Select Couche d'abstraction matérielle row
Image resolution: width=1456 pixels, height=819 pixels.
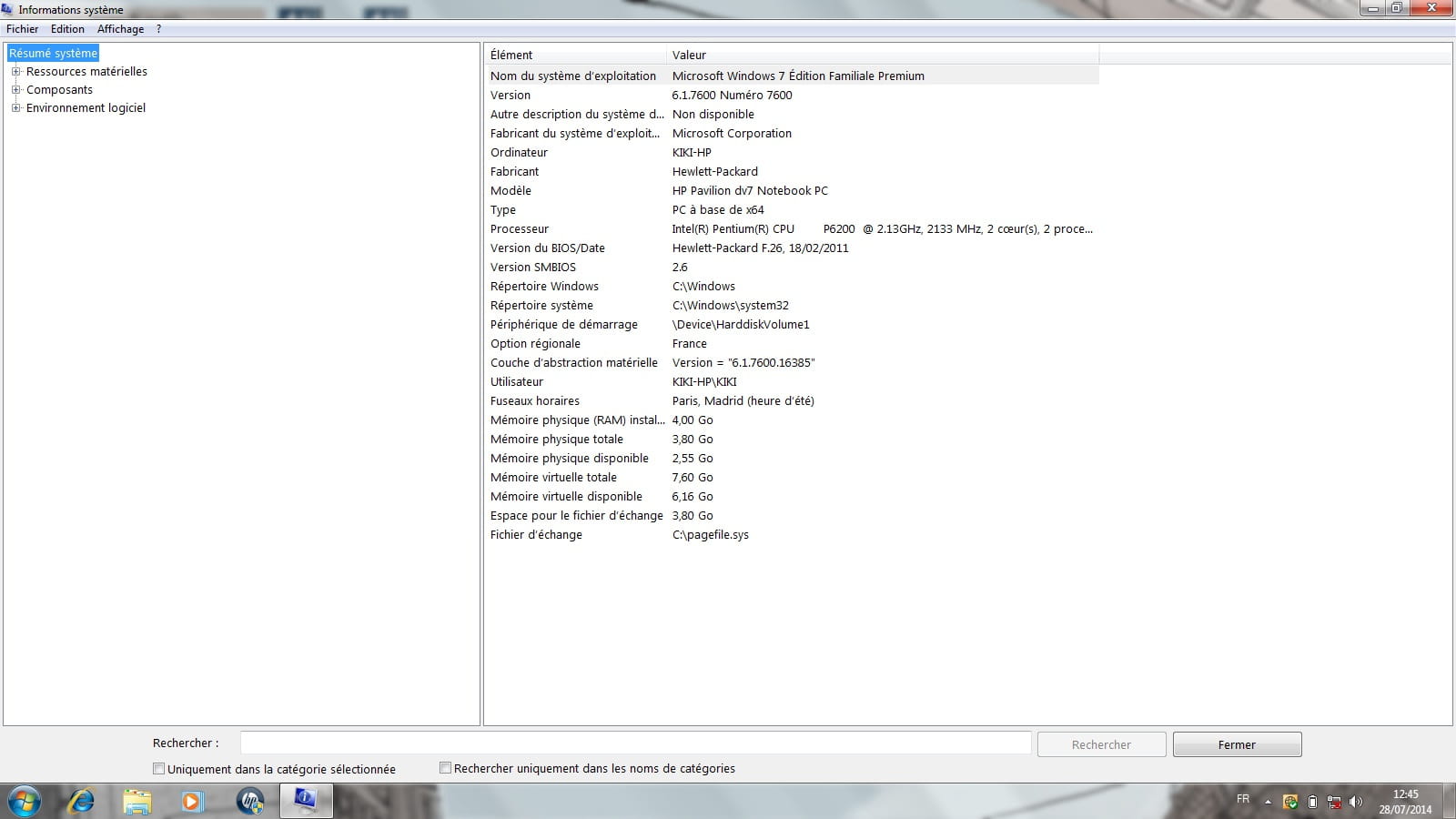click(792, 362)
